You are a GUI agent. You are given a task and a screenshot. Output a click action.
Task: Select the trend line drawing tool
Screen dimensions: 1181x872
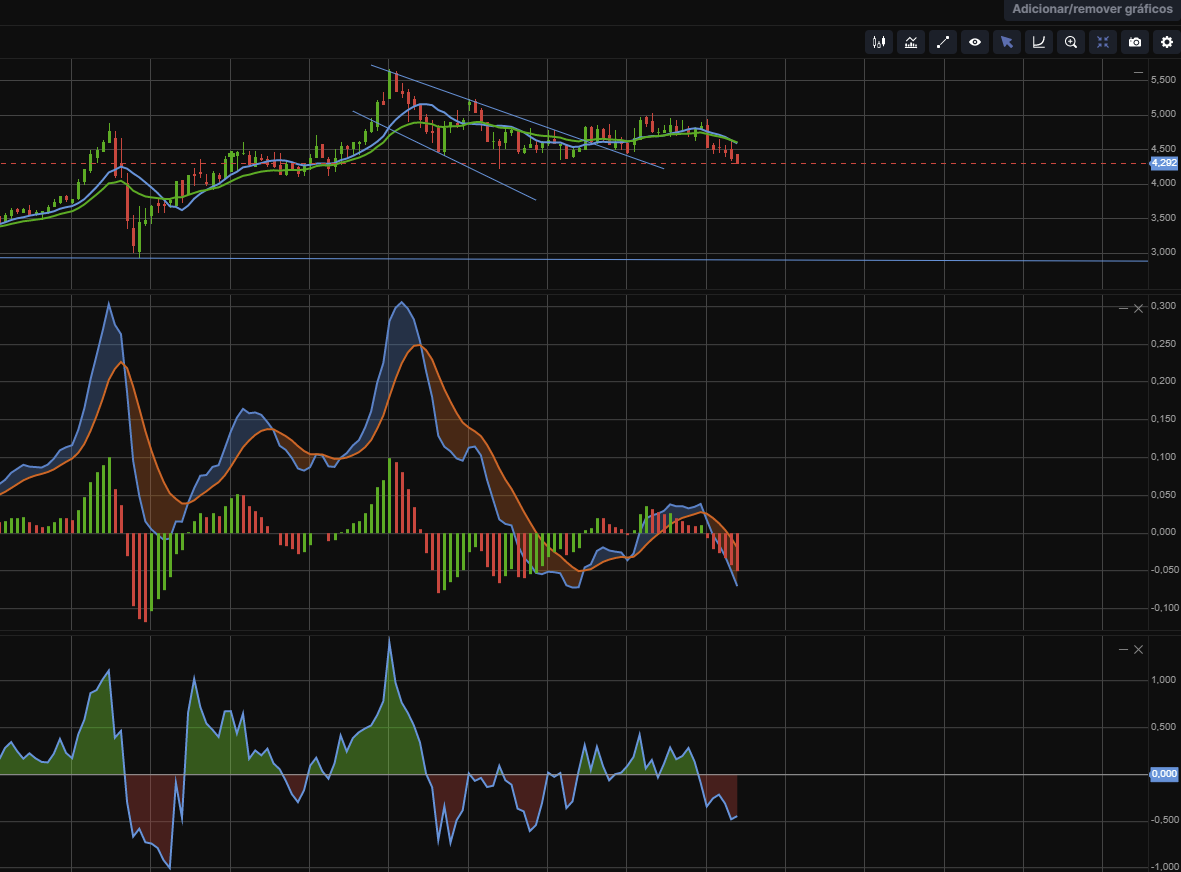[943, 42]
